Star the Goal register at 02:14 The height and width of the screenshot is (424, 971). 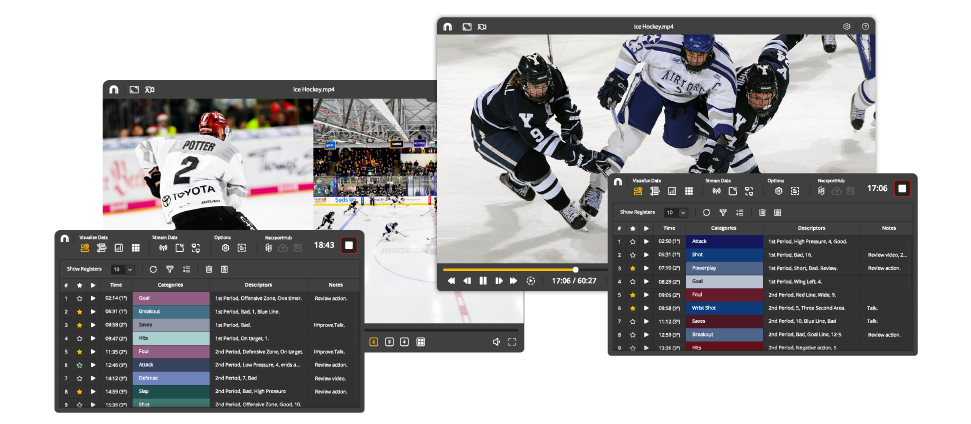(79, 298)
